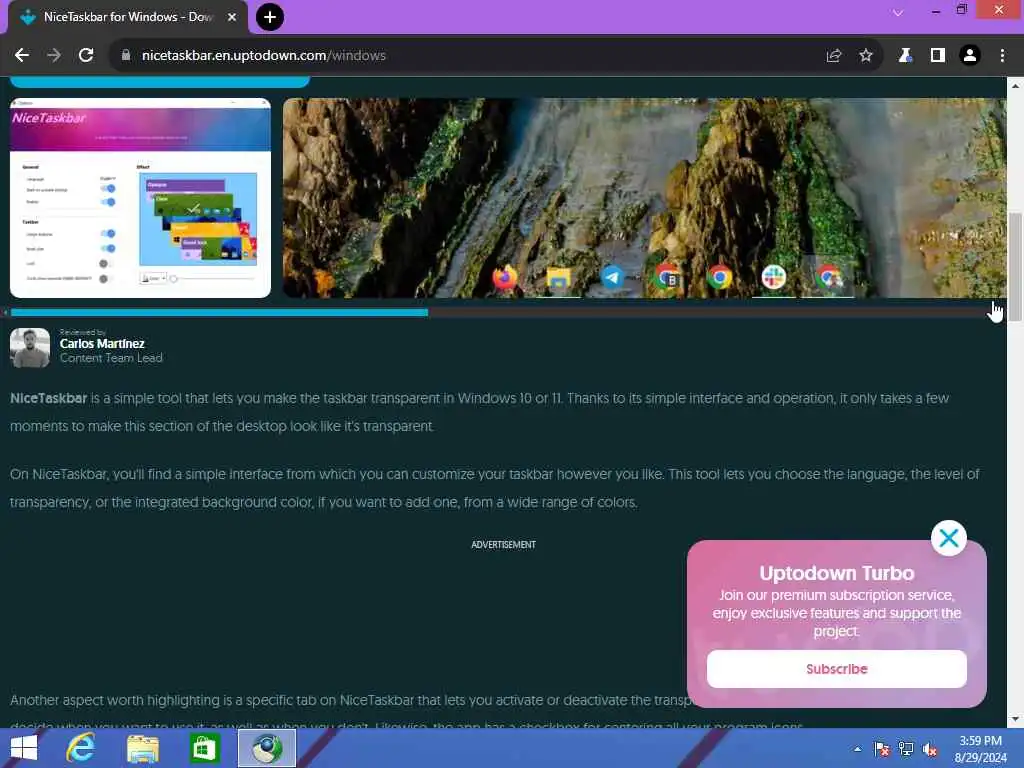The width and height of the screenshot is (1024, 768).
Task: Close the Uptodown Turbo popup
Action: click(948, 538)
